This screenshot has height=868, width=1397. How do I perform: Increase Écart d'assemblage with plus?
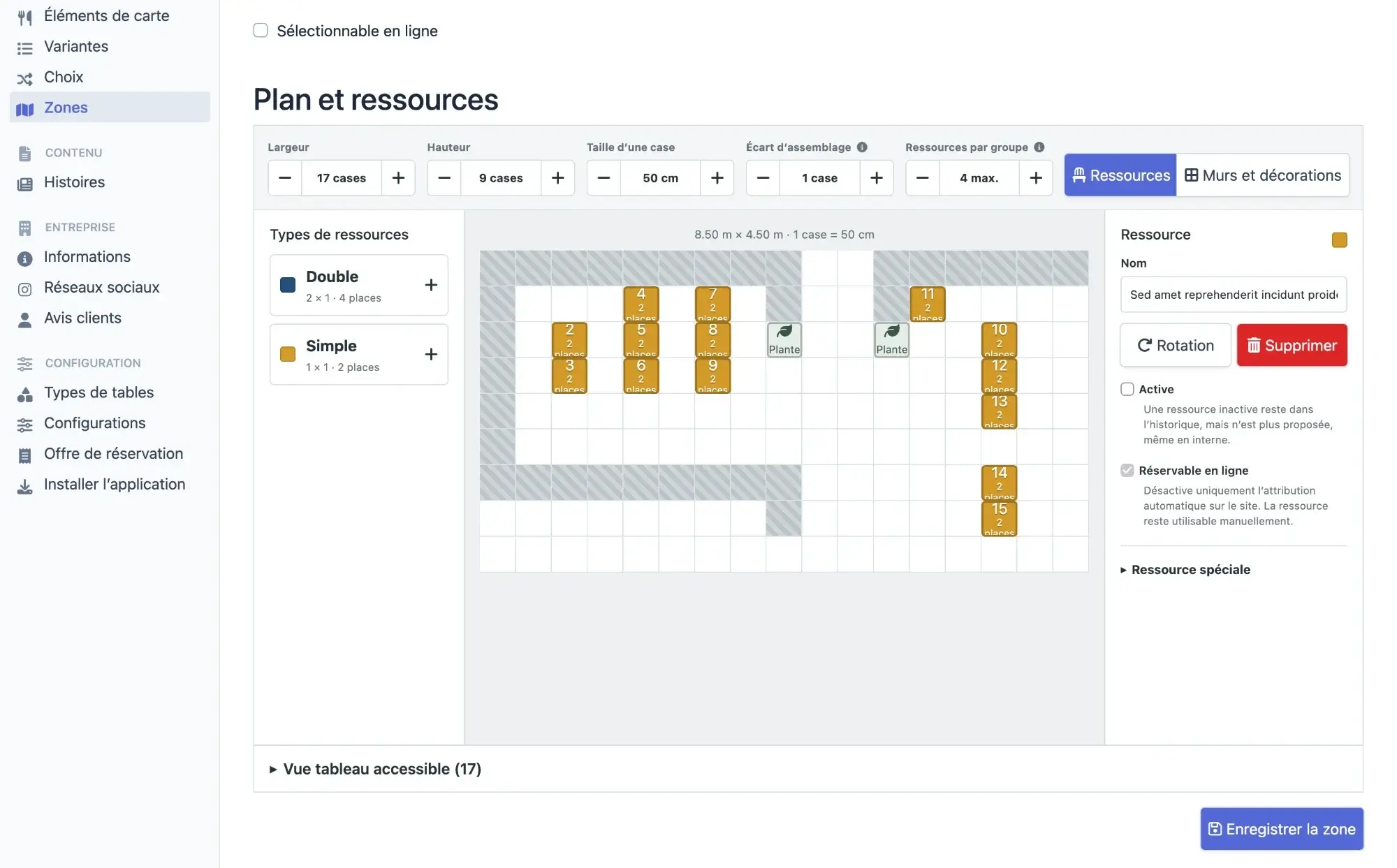click(x=877, y=178)
